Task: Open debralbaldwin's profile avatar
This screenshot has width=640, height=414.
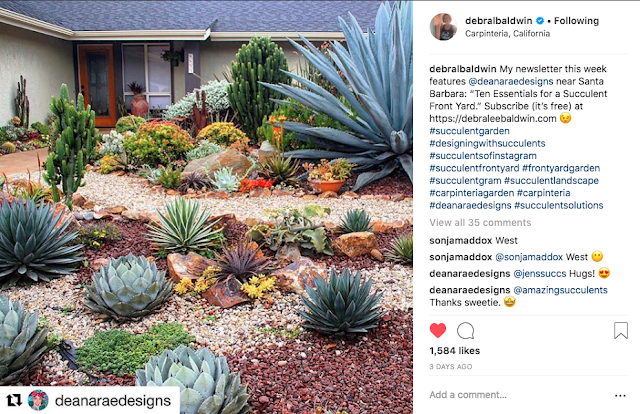Action: pos(443,27)
